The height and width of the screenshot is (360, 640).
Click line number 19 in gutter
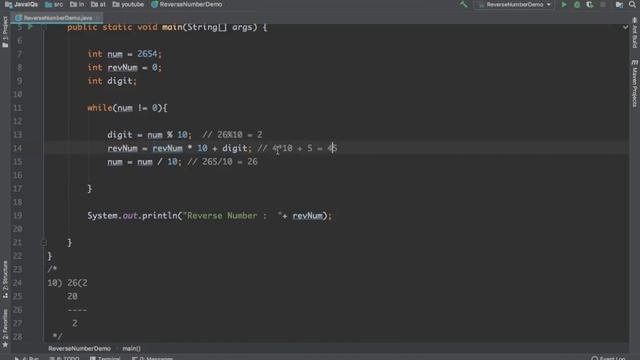pos(18,216)
